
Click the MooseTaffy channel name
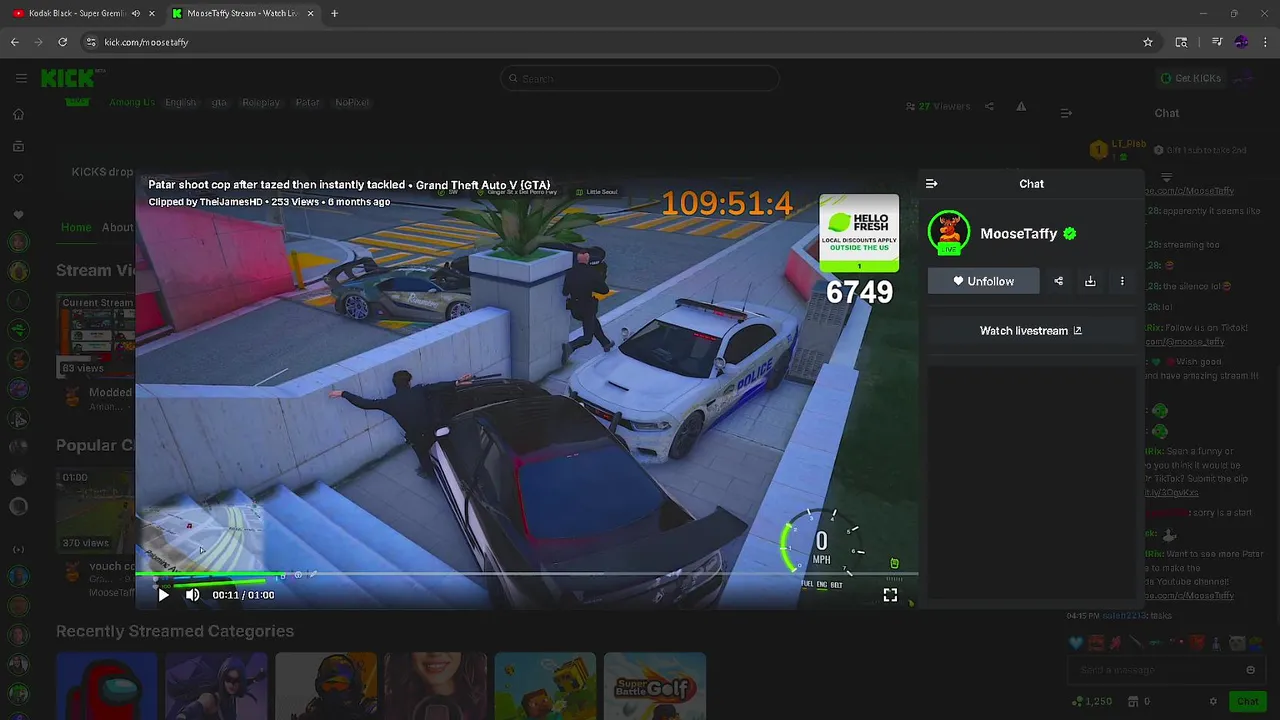[x=1019, y=234]
